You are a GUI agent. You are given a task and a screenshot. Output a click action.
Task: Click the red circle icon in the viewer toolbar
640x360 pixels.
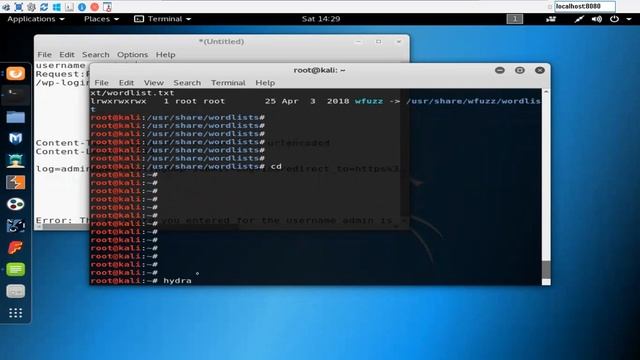coord(95,7)
